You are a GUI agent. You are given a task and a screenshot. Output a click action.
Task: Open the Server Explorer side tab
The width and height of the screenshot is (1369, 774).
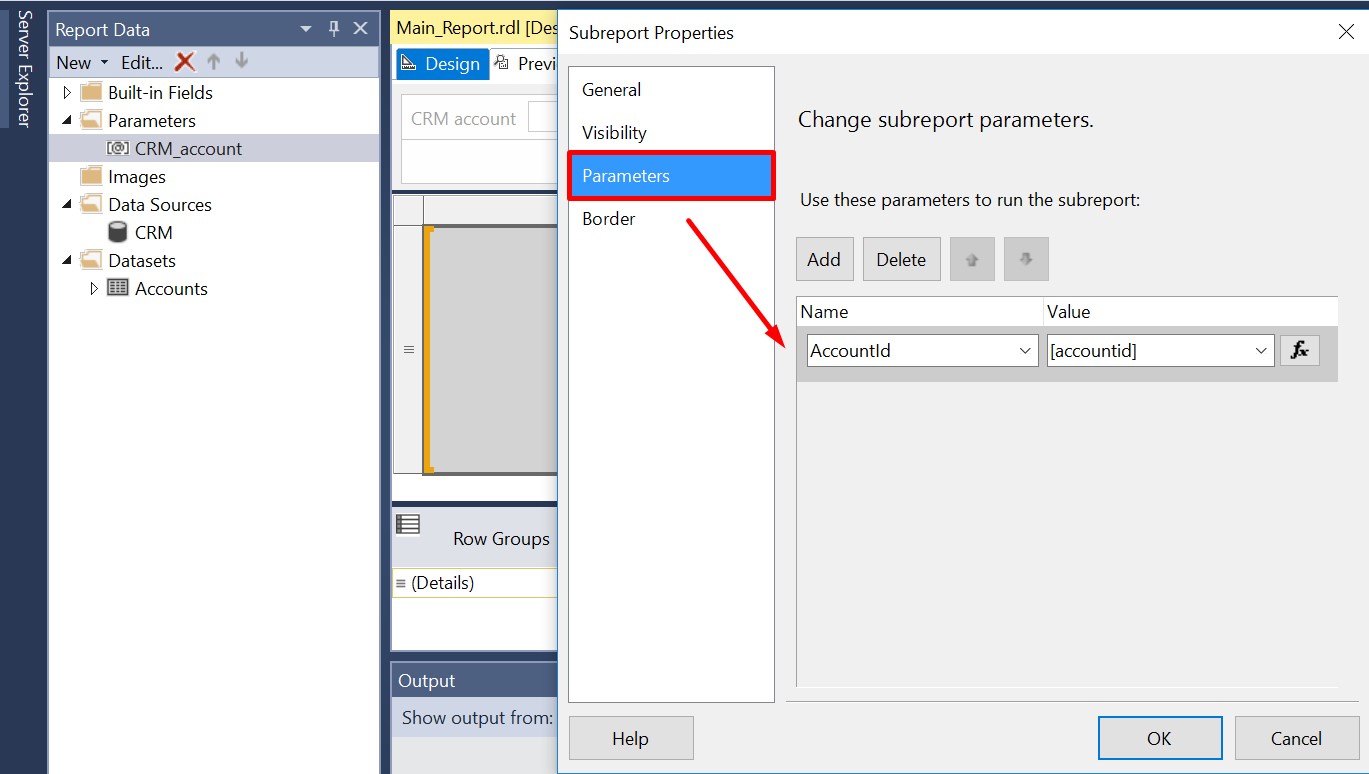pos(24,69)
